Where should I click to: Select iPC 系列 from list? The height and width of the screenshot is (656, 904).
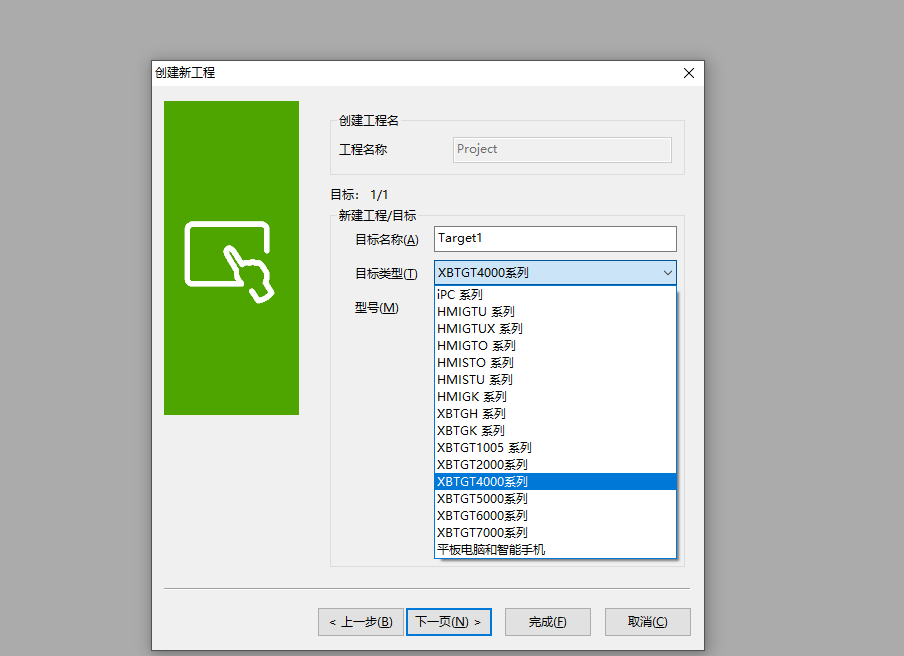555,295
